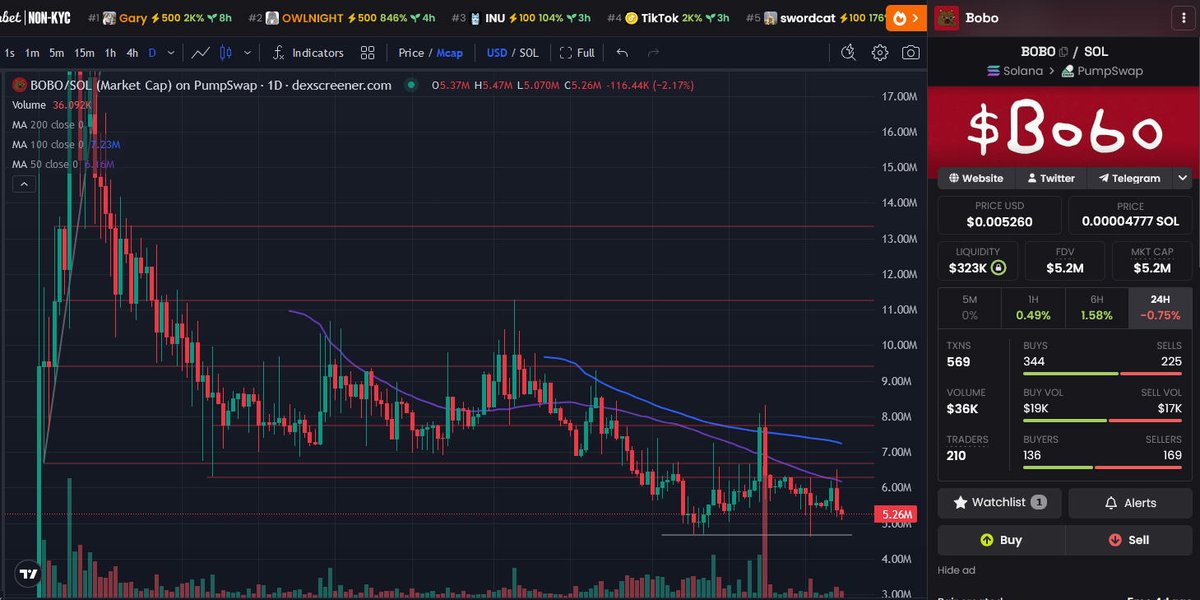Open chart settings gear

[x=880, y=53]
